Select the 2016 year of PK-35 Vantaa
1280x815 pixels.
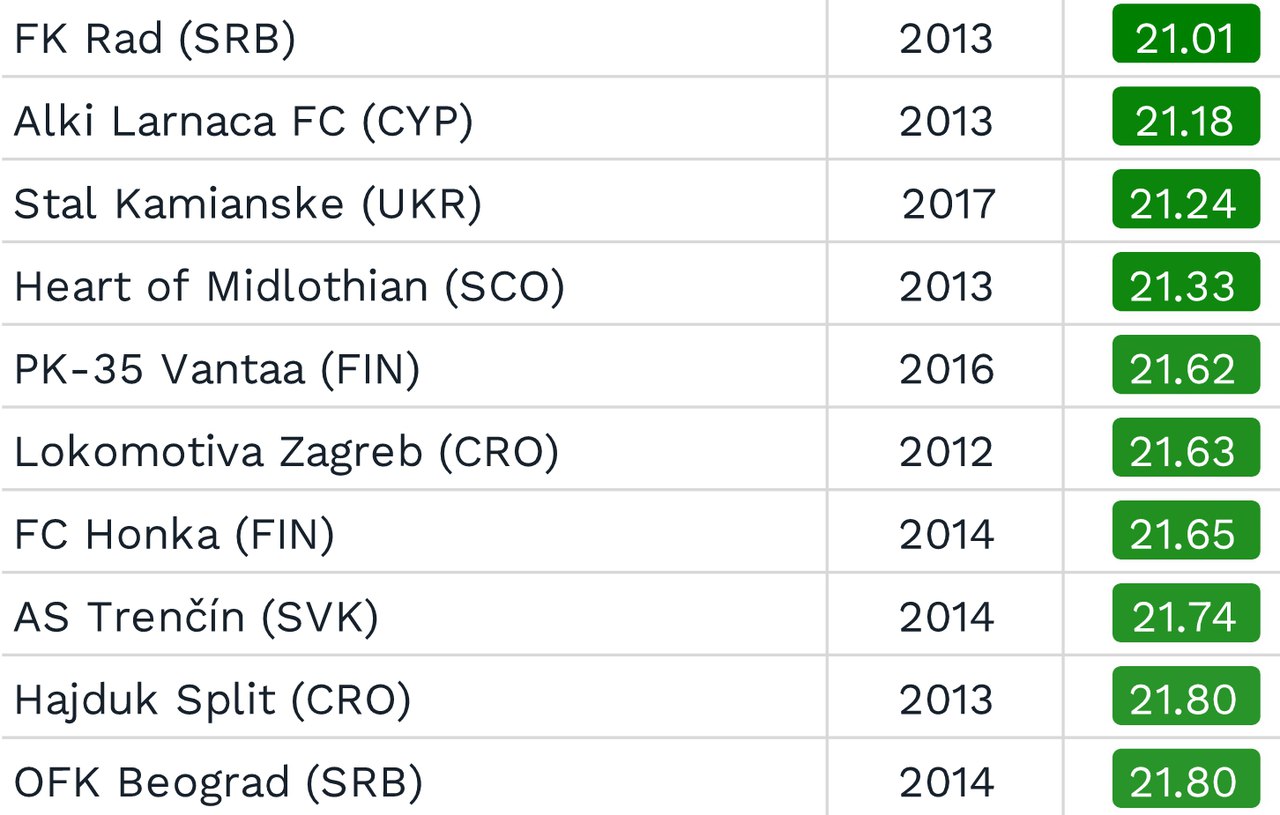946,369
